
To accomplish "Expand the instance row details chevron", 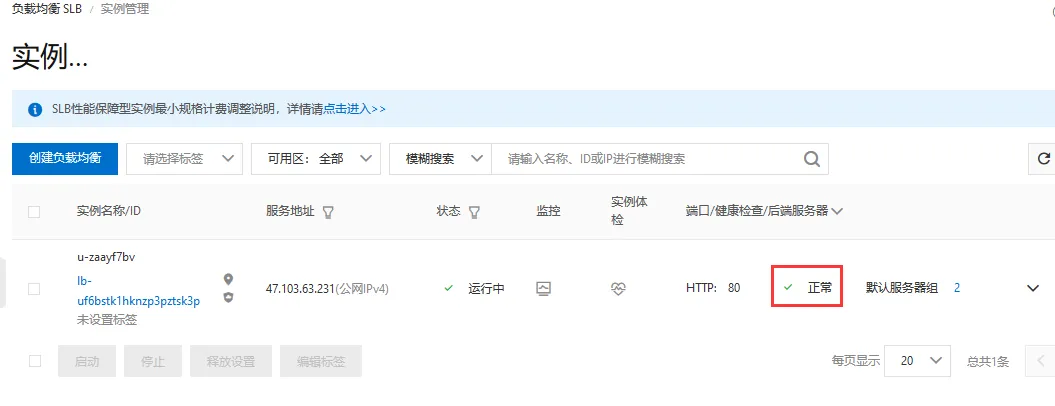I will point(1033,288).
